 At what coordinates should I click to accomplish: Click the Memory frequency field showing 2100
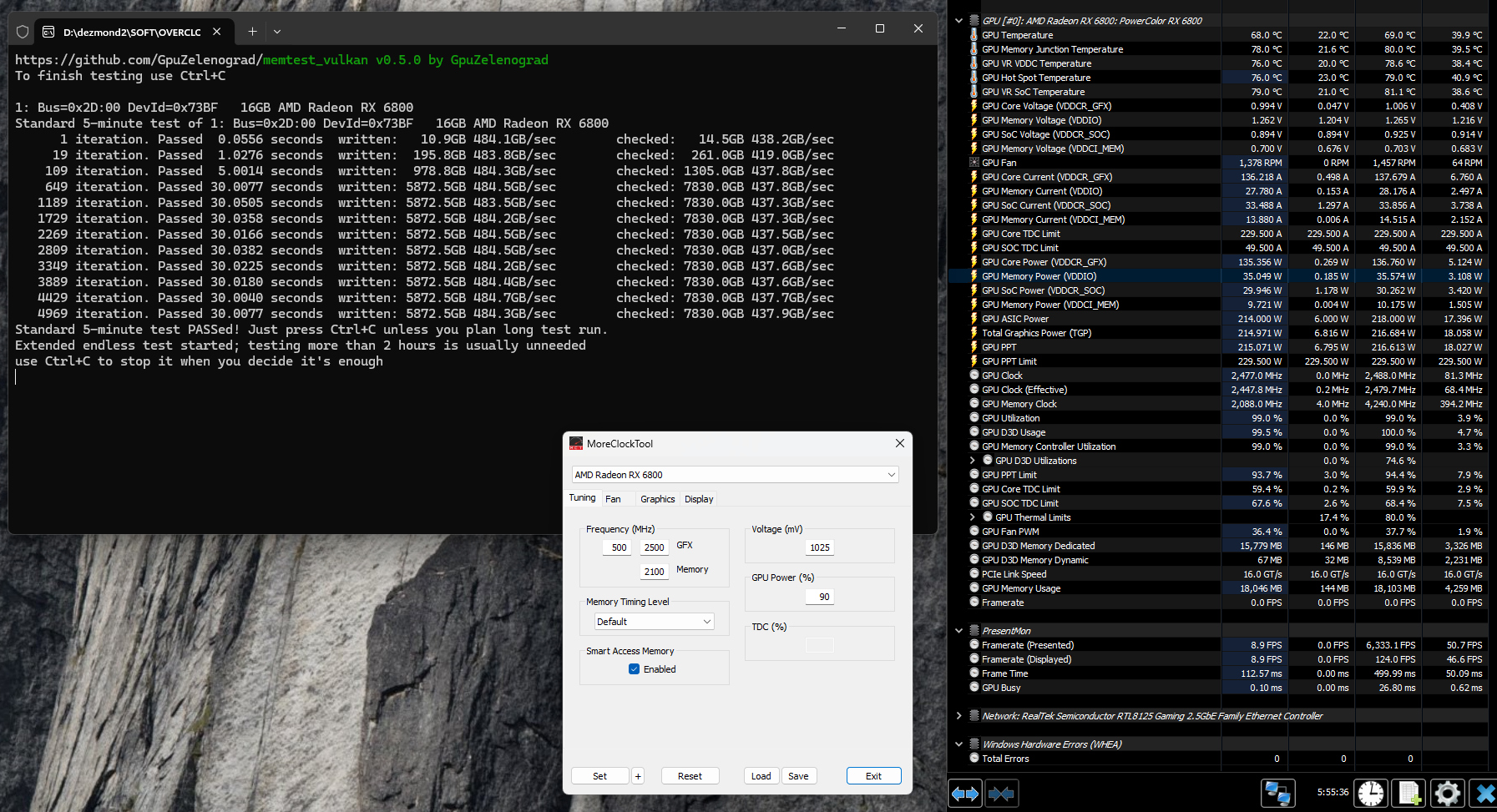pyautogui.click(x=654, y=572)
